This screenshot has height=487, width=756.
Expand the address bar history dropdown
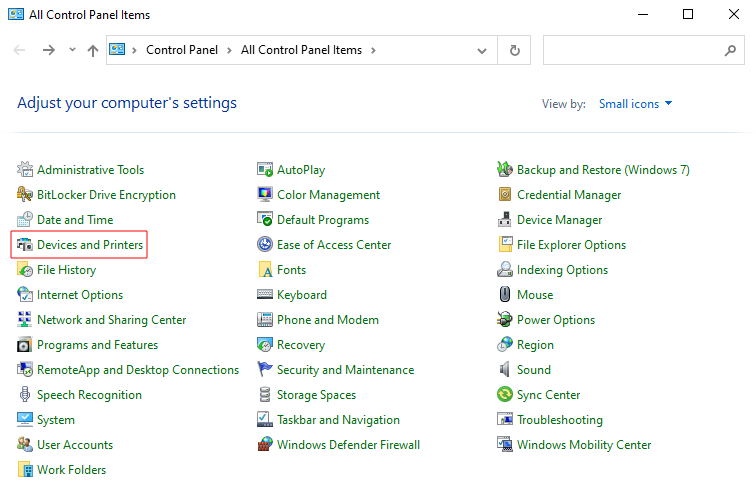(x=482, y=50)
